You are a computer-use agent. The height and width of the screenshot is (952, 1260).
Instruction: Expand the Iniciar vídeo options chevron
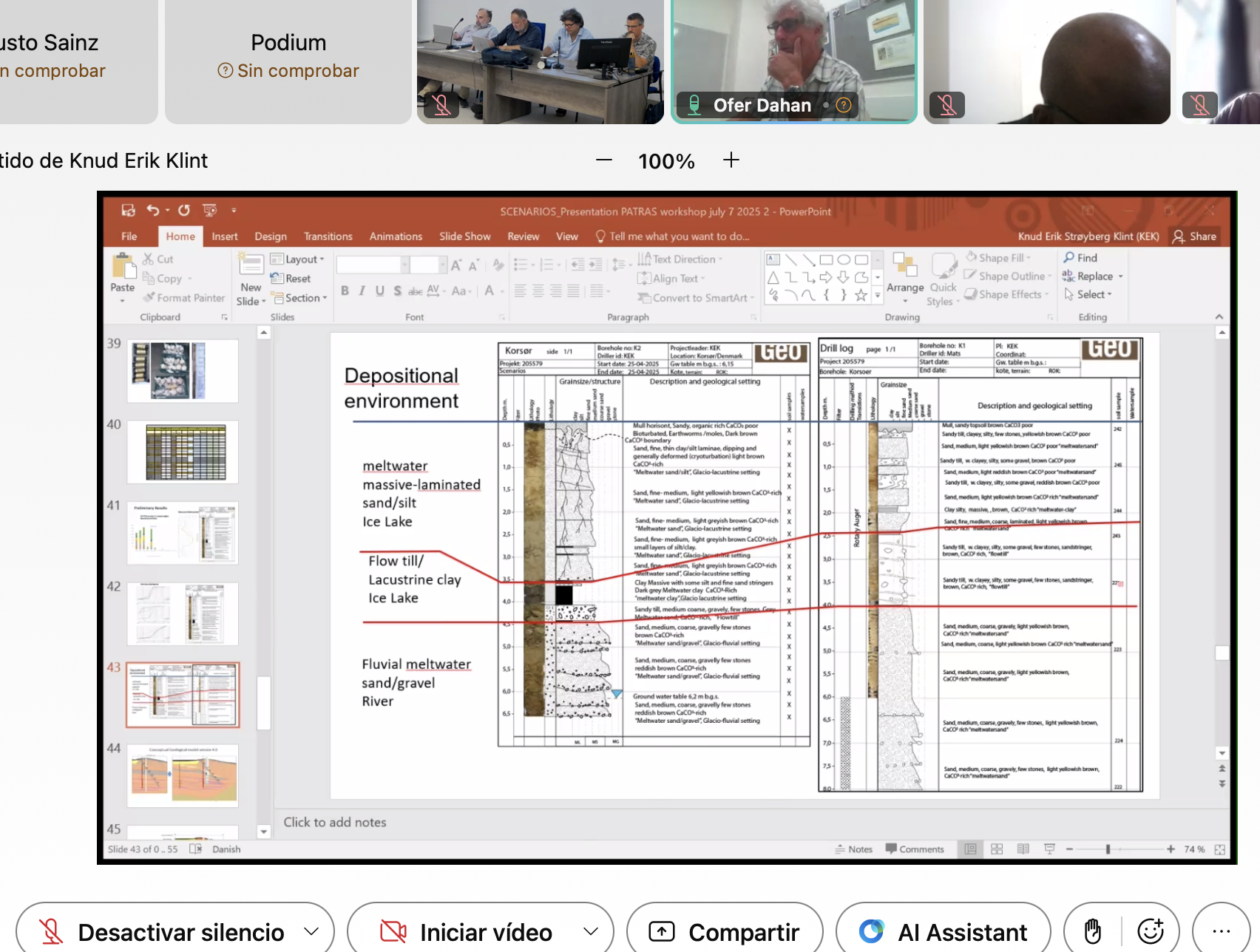(x=590, y=931)
